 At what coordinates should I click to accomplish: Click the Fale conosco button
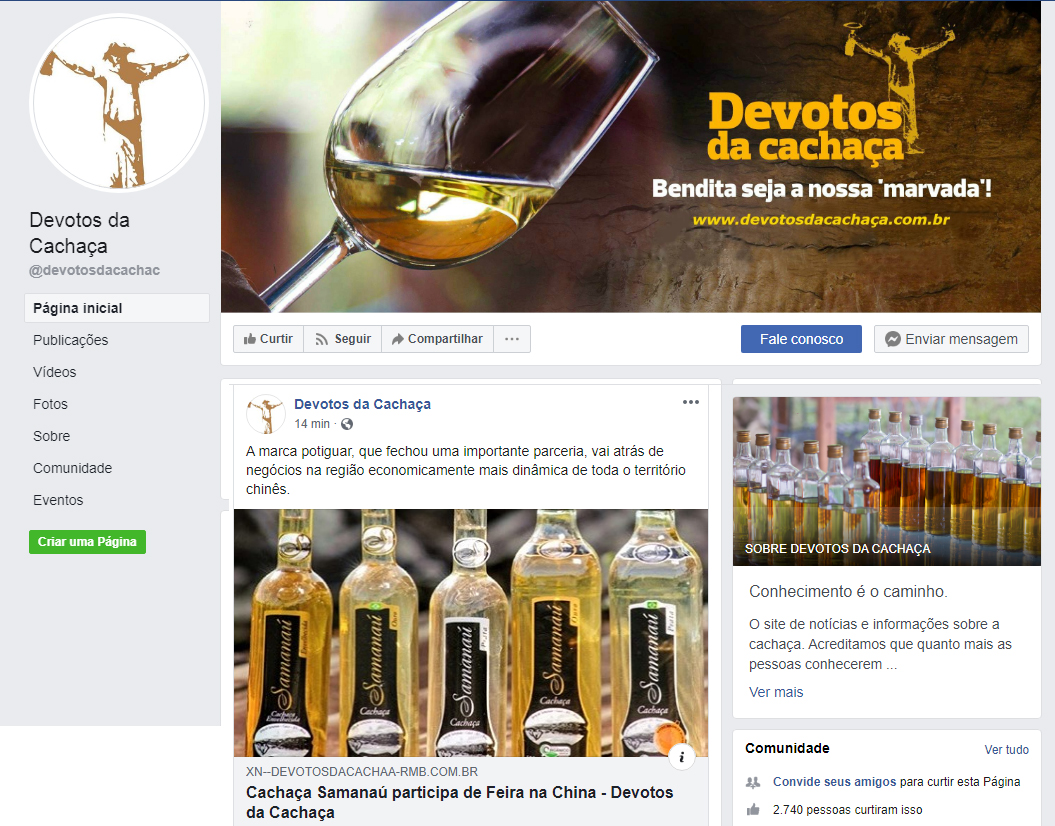point(801,339)
